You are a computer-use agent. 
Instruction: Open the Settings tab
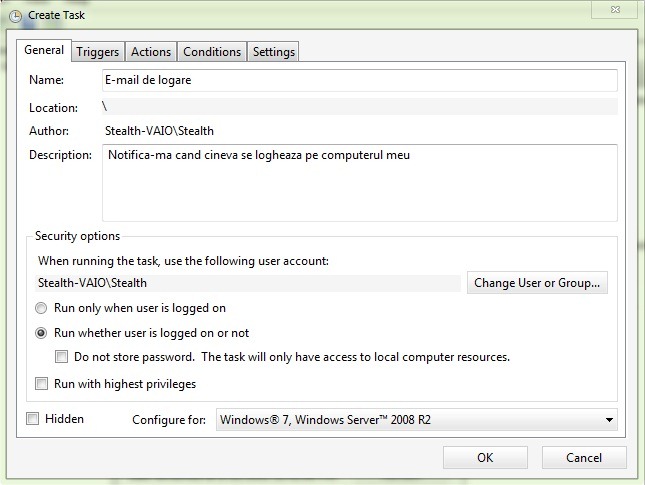click(x=274, y=52)
